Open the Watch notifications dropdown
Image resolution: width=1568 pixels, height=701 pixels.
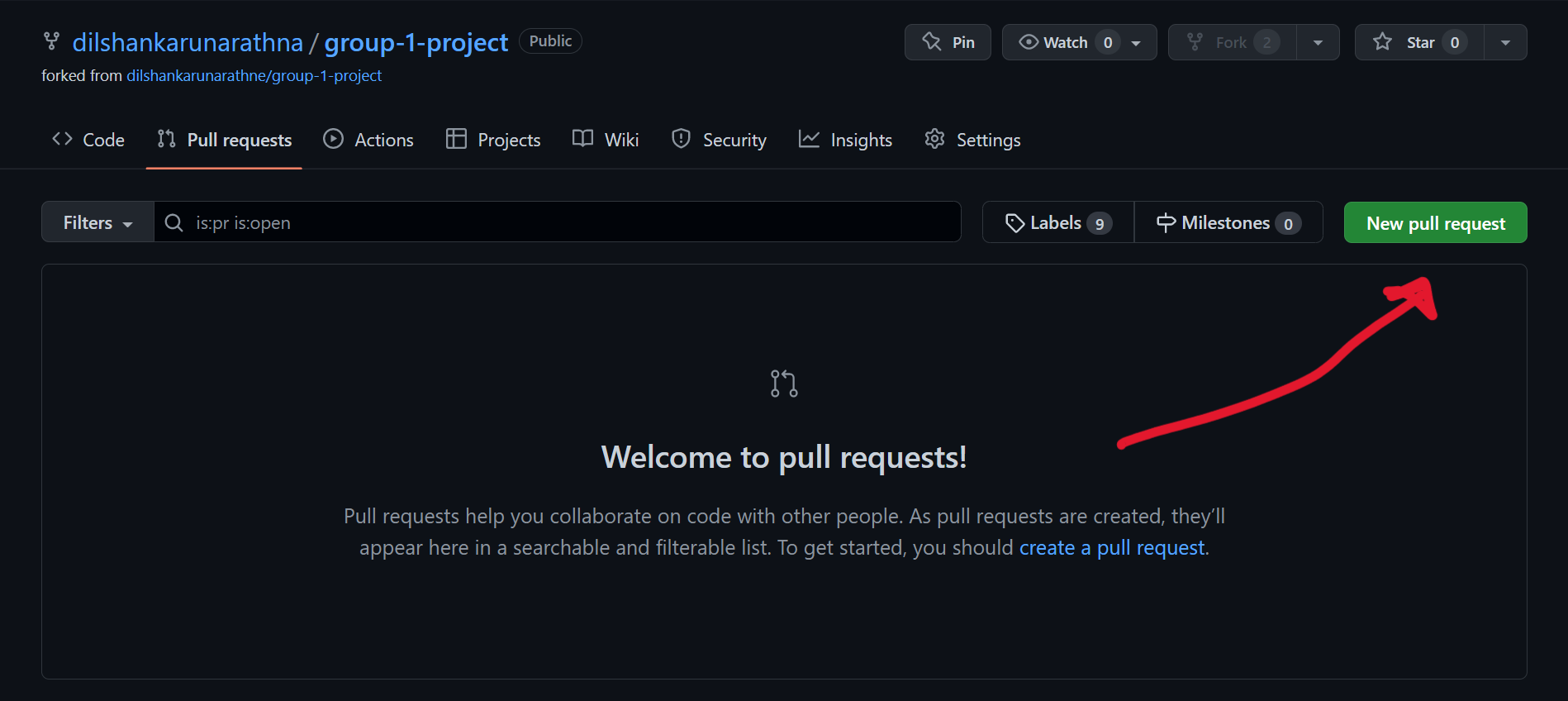pyautogui.click(x=1079, y=42)
